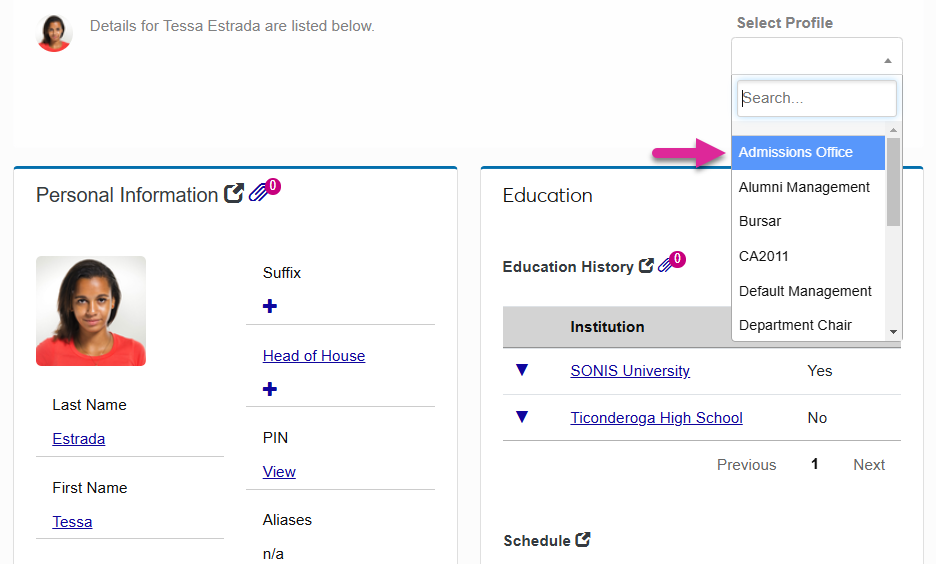Focus the profile Search input field

816,98
